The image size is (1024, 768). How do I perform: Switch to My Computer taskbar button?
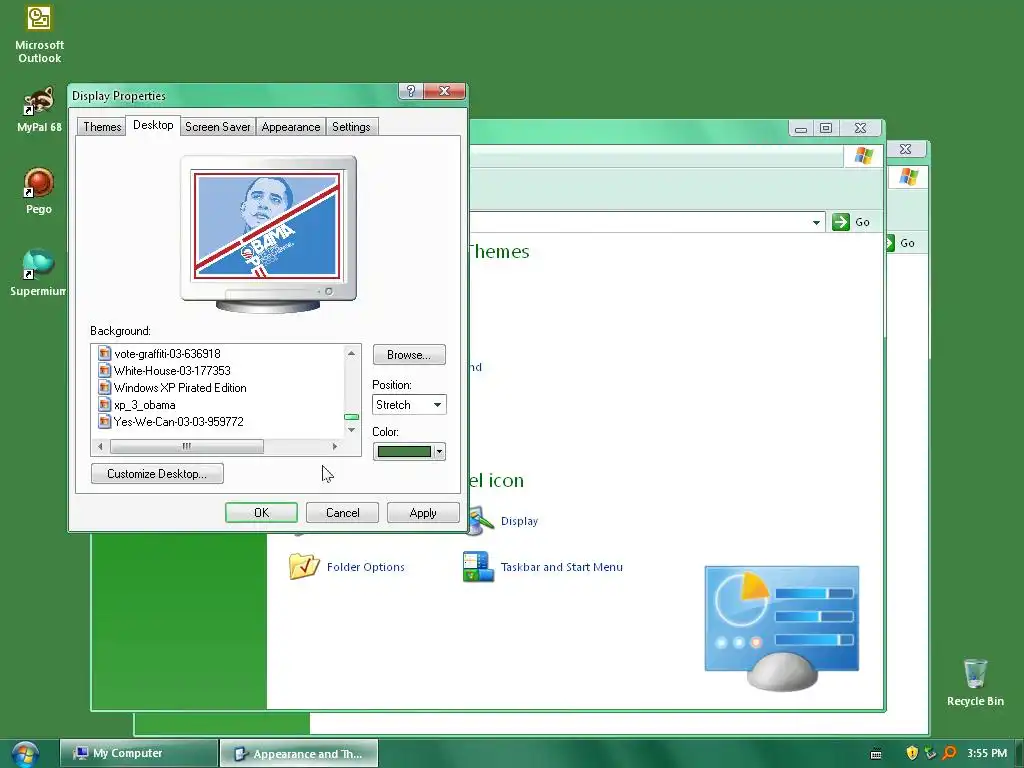coord(138,753)
